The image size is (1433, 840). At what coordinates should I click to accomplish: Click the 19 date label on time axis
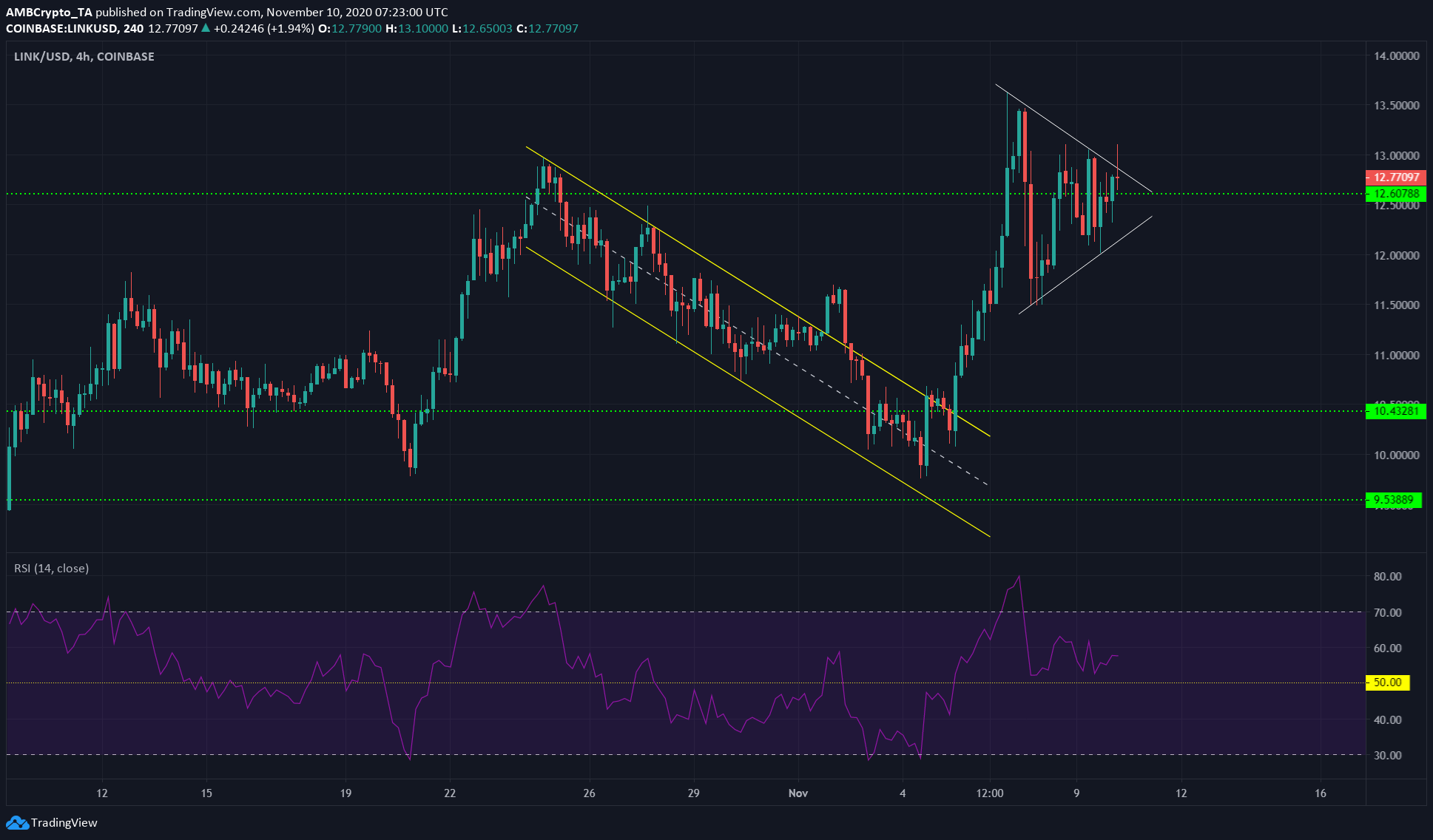click(x=345, y=793)
